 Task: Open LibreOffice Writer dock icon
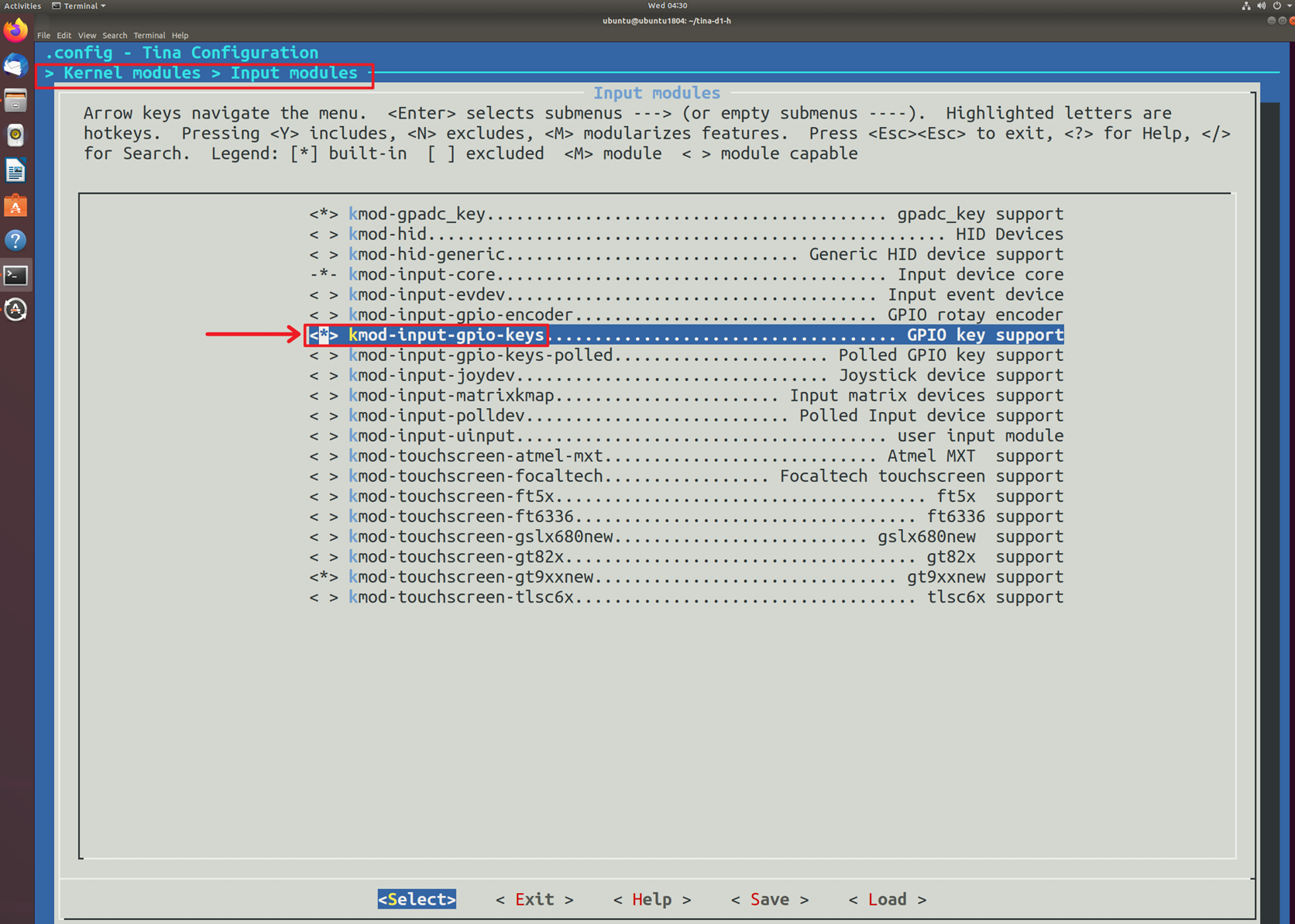point(15,170)
